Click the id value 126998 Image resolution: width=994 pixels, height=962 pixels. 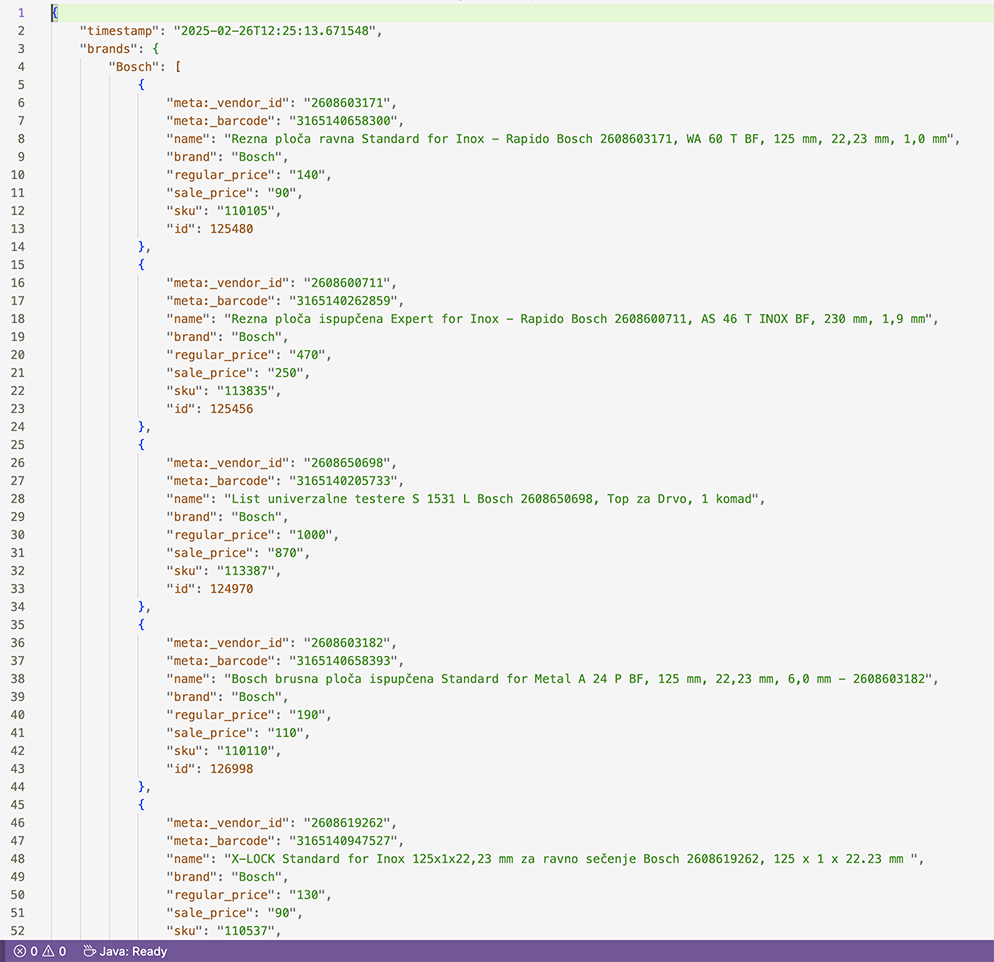pos(231,769)
